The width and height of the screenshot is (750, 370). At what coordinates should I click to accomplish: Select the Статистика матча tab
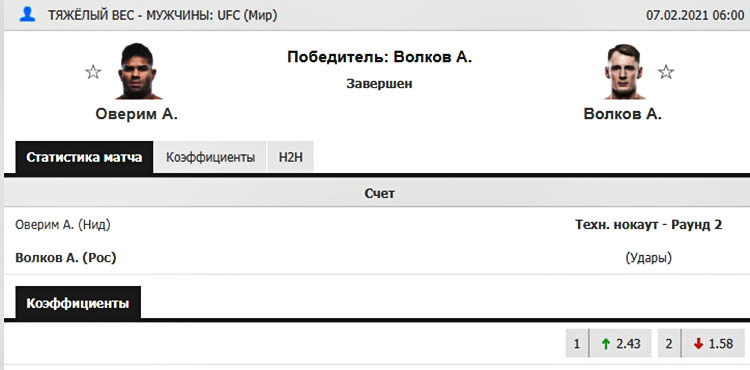(84, 157)
